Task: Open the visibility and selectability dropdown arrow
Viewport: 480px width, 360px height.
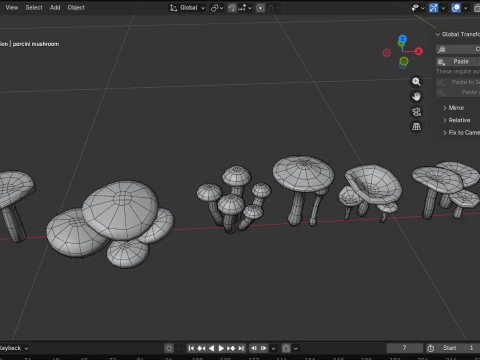Action: (x=423, y=8)
